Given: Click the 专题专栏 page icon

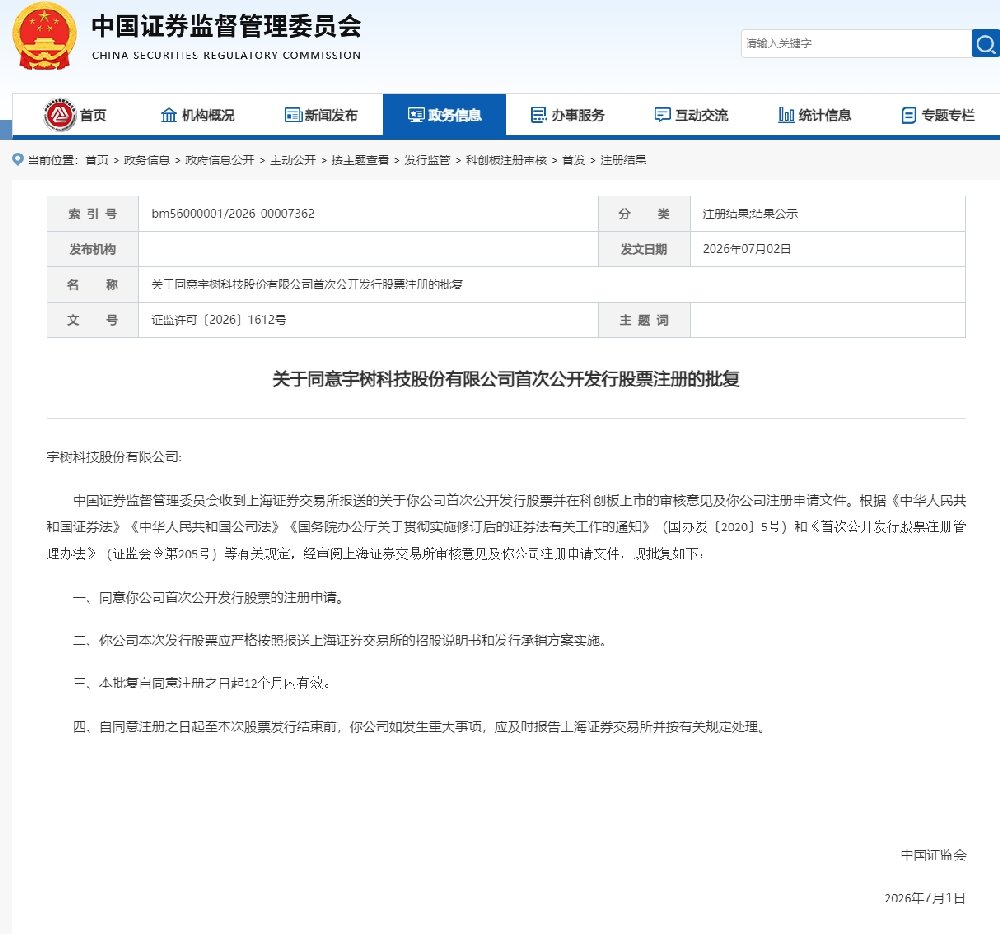Looking at the screenshot, I should tap(909, 115).
